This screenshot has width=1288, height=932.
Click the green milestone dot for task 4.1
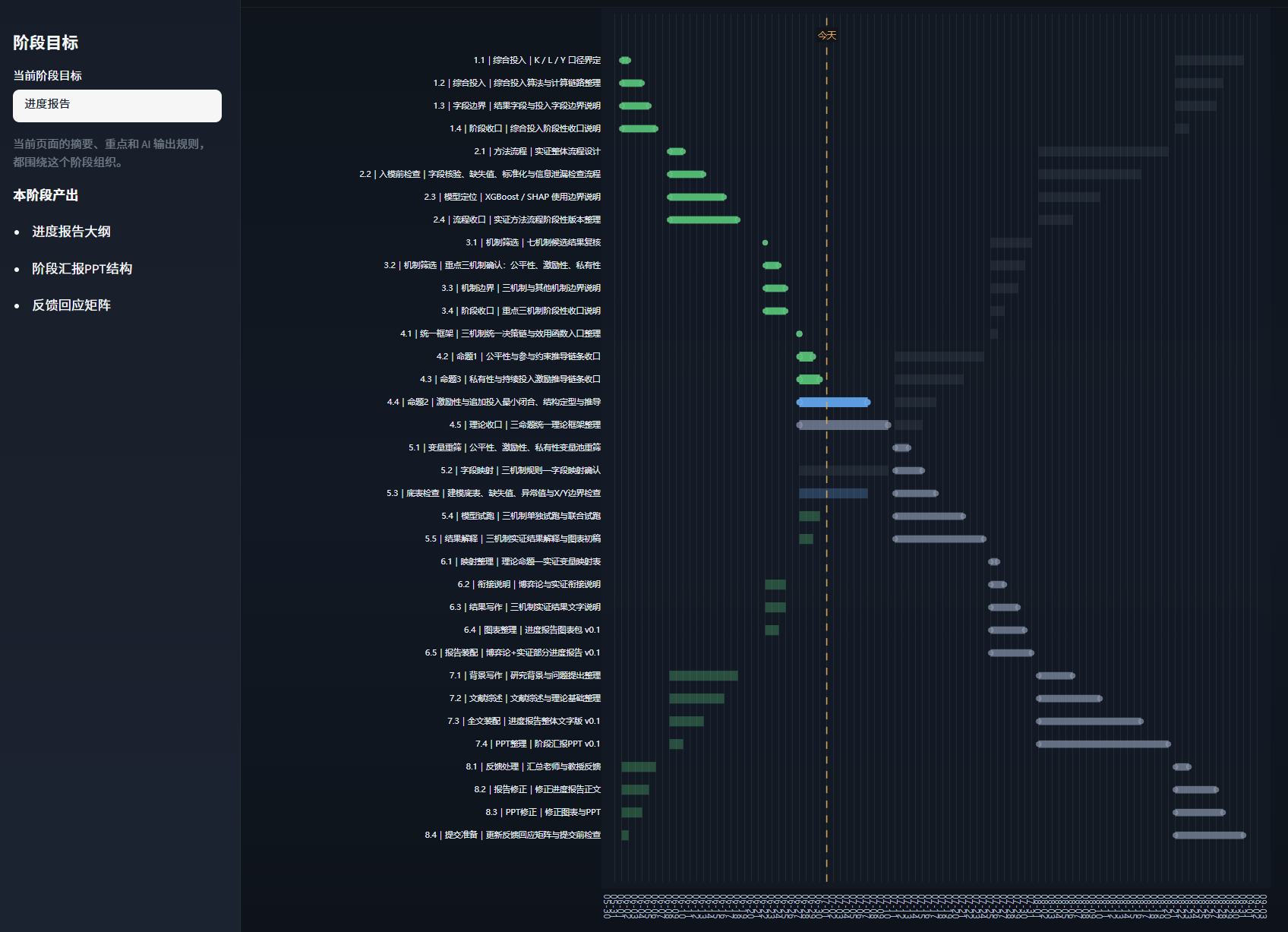[x=800, y=333]
